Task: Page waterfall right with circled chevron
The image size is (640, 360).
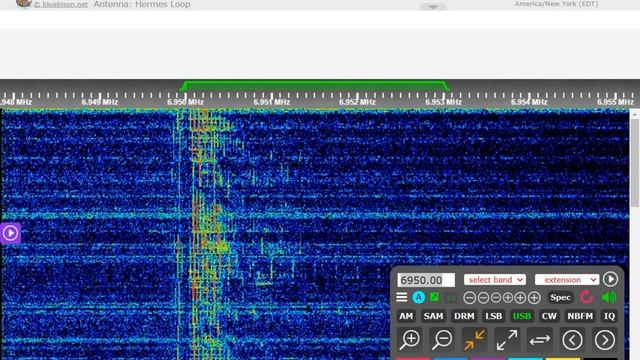Action: [x=605, y=340]
